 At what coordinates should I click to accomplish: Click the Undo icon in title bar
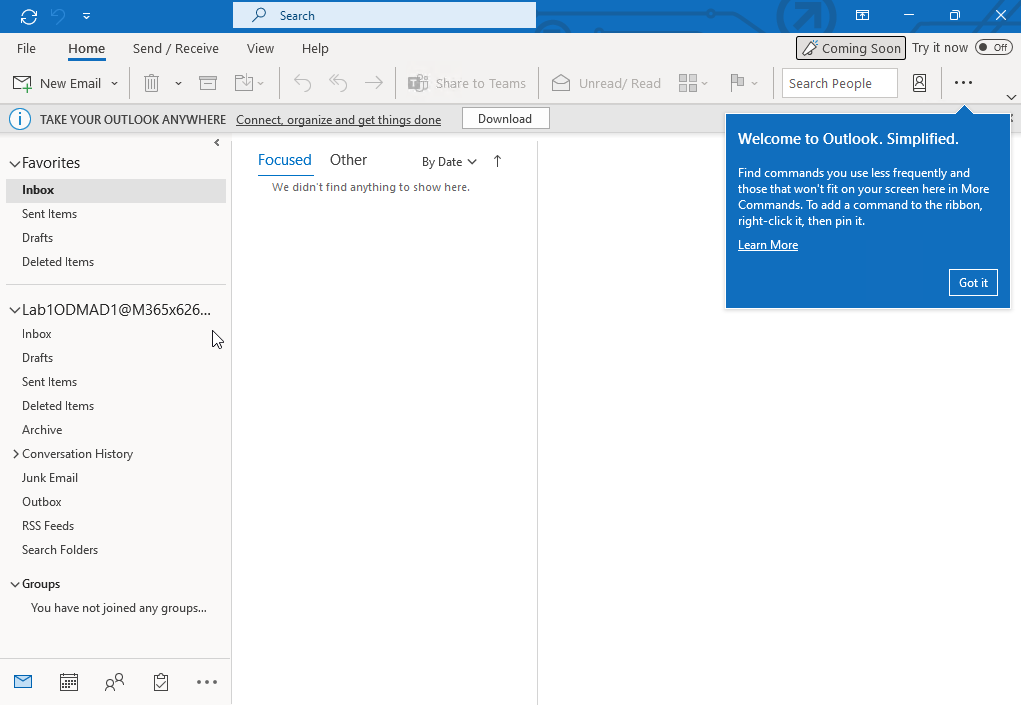pos(58,16)
